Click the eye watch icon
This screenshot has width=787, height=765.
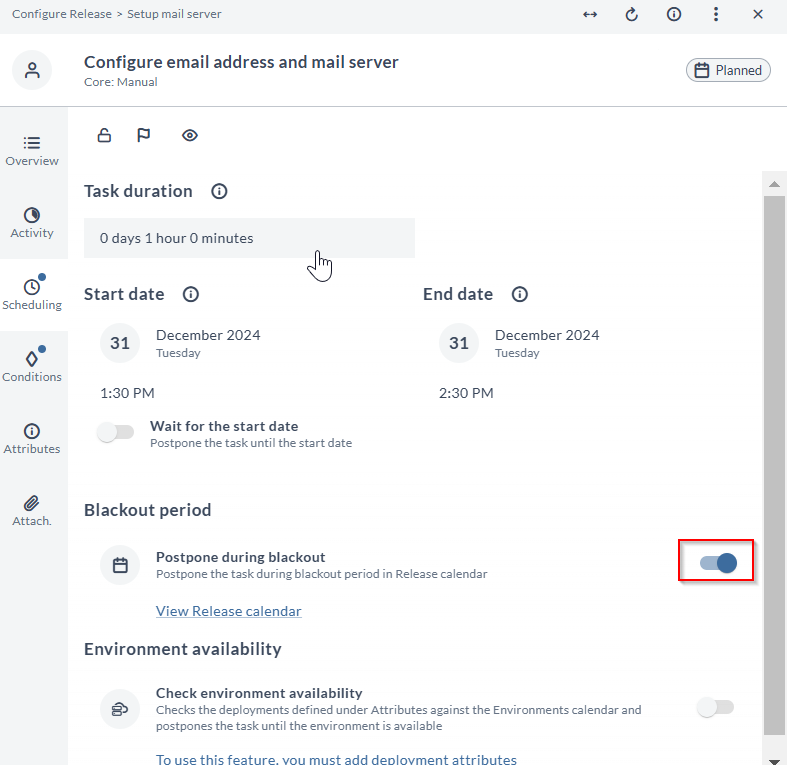190,135
